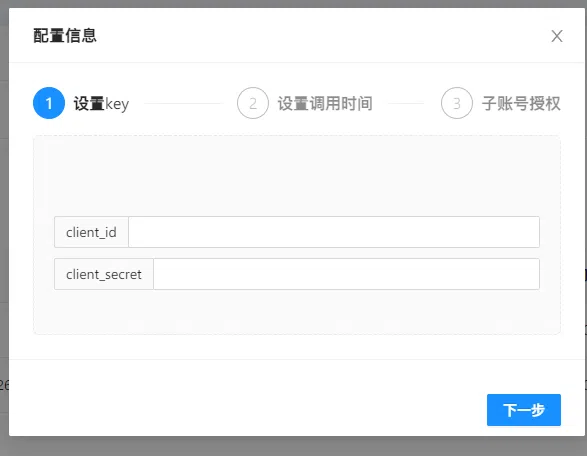Click the step 3 number circle
This screenshot has height=456, width=587.
pyautogui.click(x=457, y=103)
